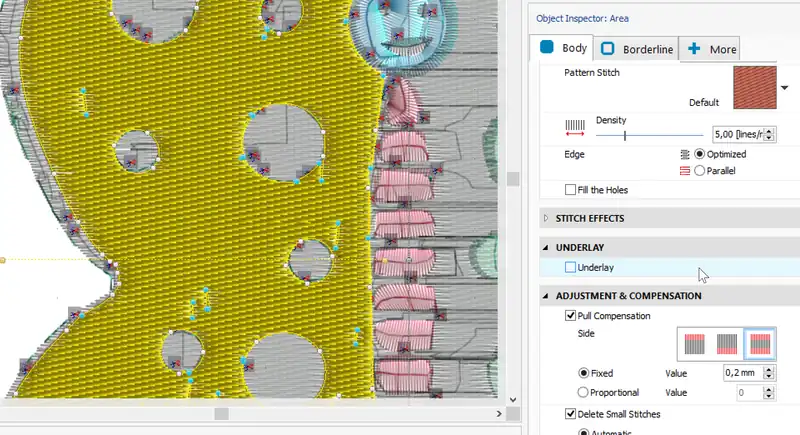Click the Parallel edge icon
800x435 pixels.
(x=684, y=171)
